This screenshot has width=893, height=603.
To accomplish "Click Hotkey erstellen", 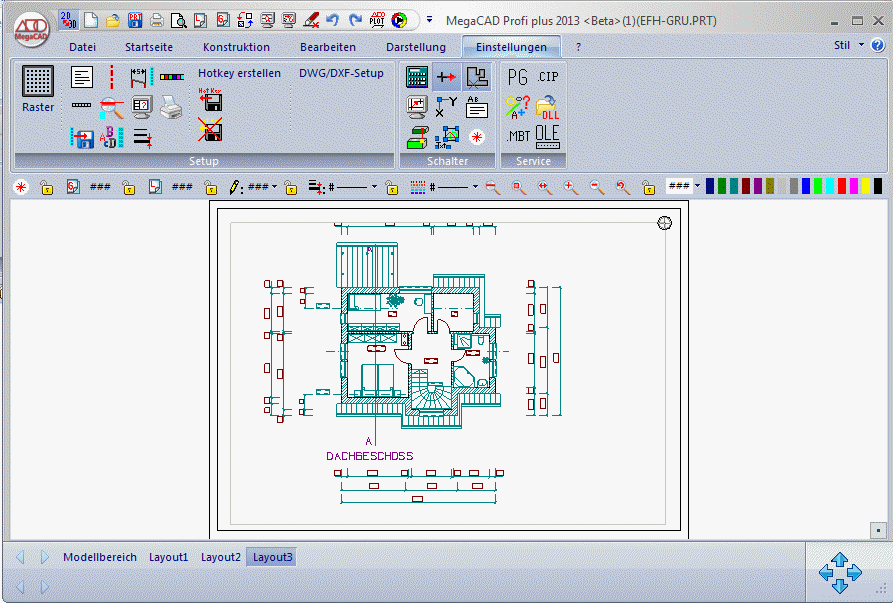I will coord(239,73).
